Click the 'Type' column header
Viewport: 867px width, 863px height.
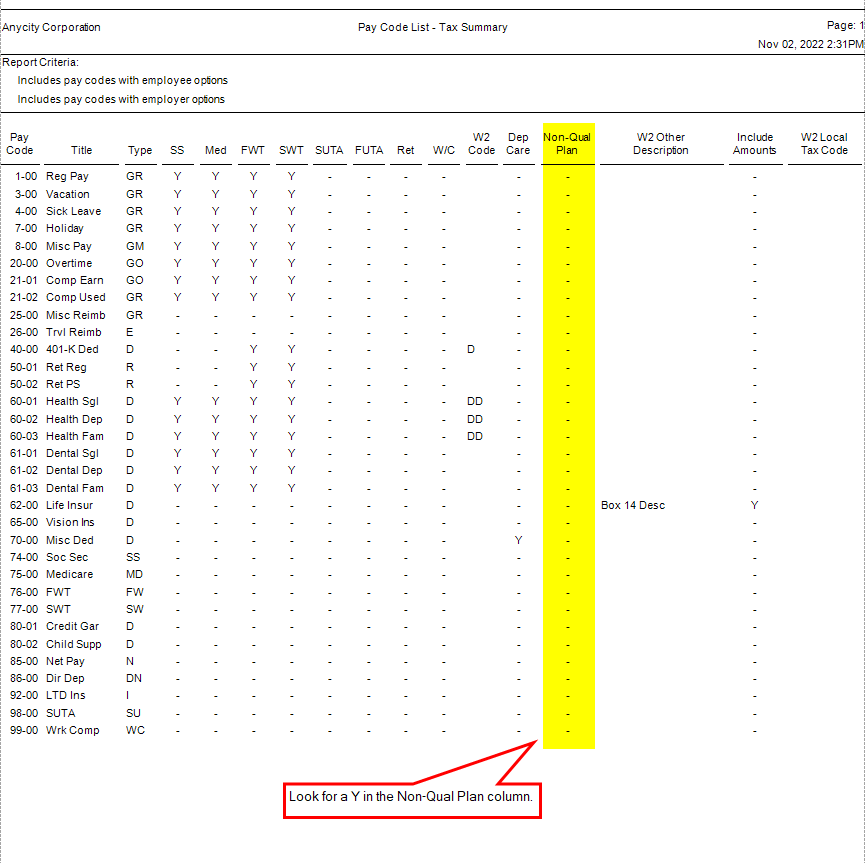coord(140,150)
